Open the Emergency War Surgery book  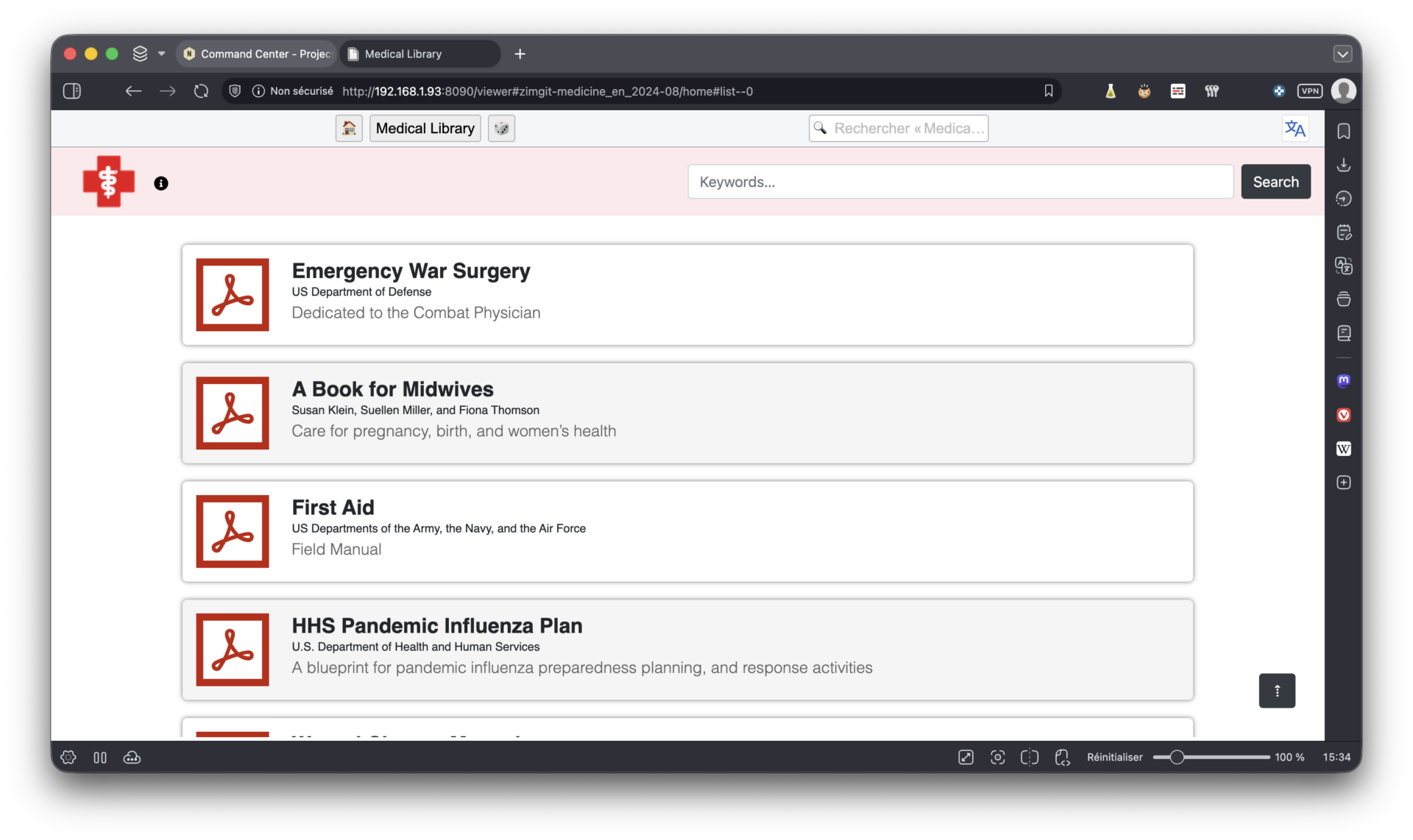point(411,271)
